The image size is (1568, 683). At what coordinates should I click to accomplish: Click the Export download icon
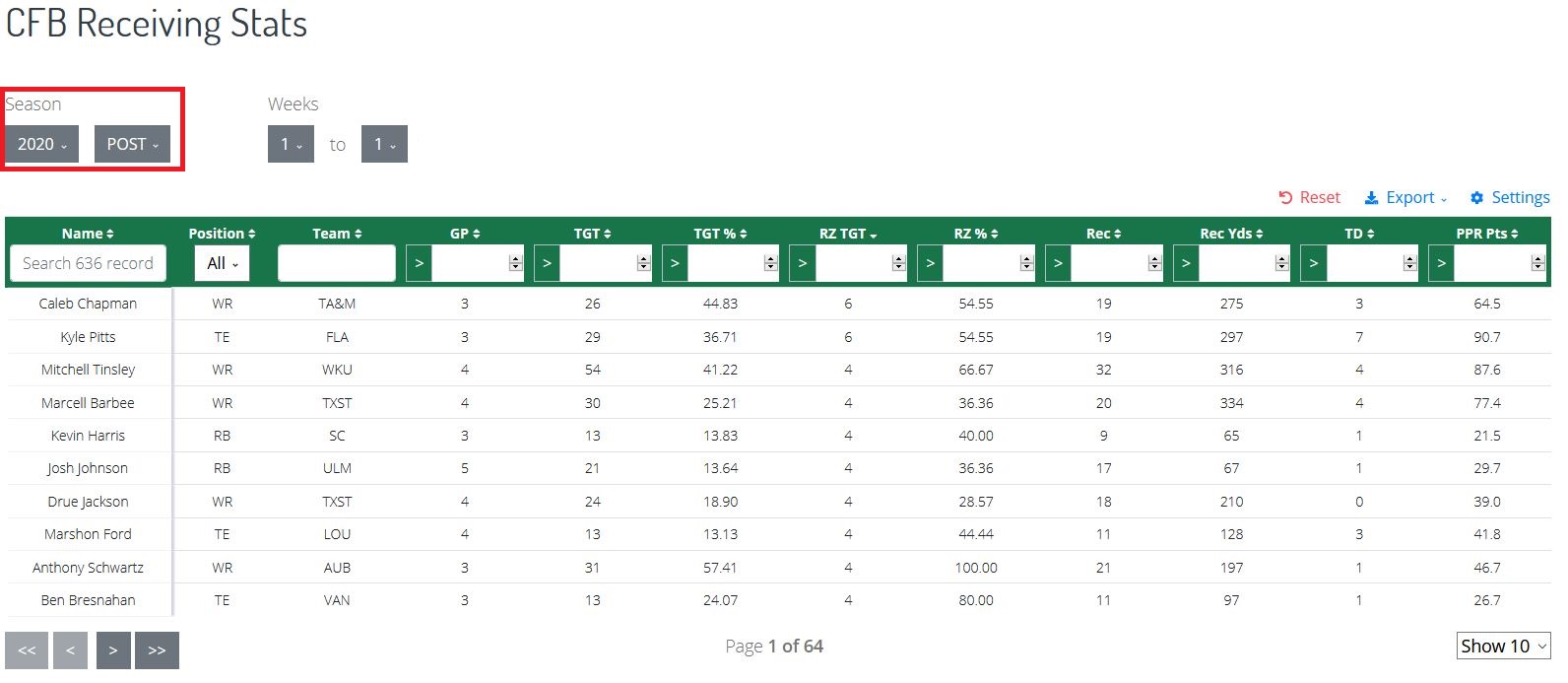click(1371, 197)
